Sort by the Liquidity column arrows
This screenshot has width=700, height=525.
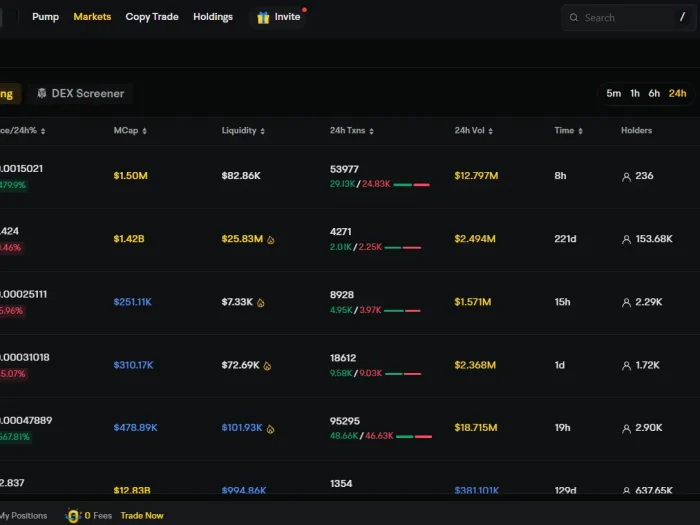click(264, 130)
